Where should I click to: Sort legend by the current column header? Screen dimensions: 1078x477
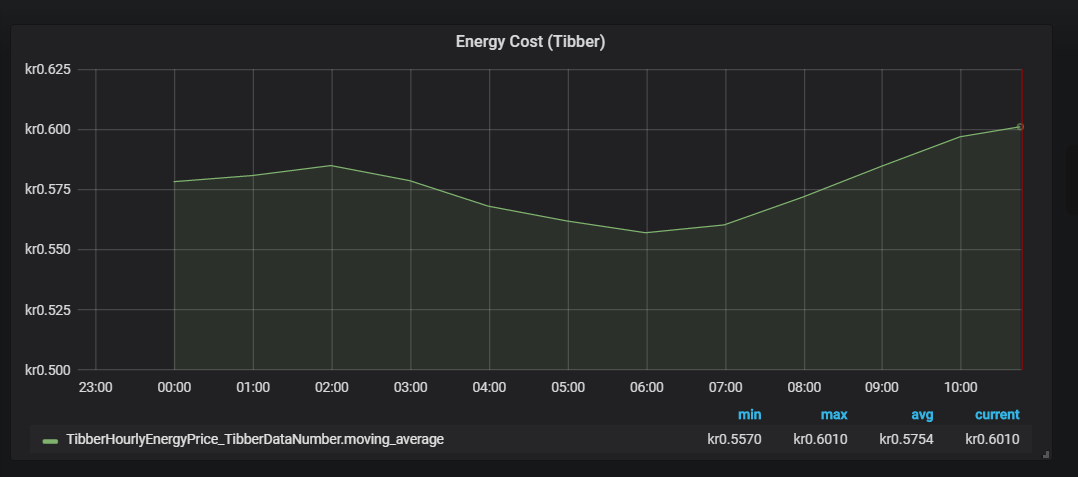point(997,414)
